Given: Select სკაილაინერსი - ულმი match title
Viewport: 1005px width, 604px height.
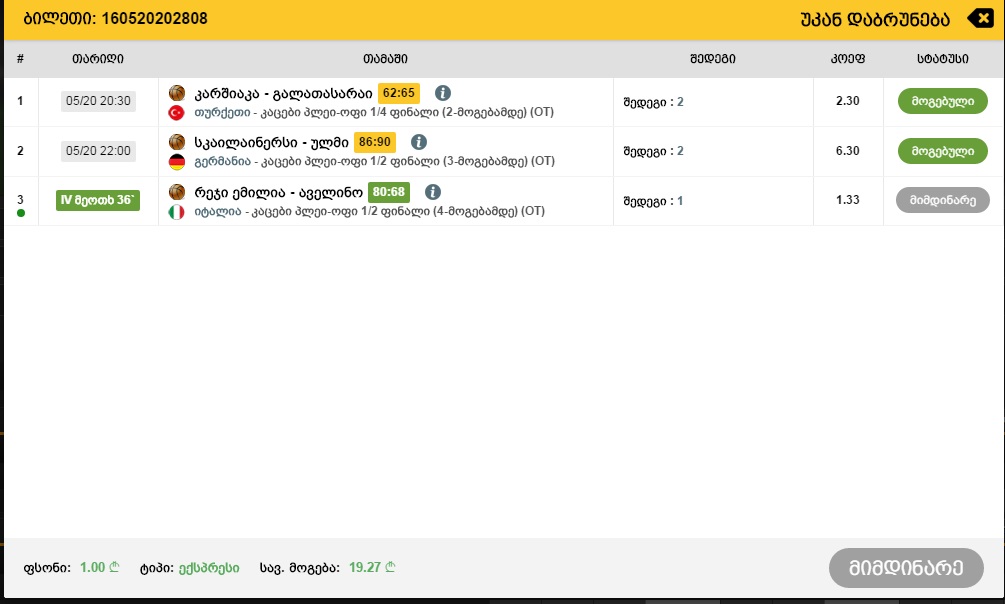Looking at the screenshot, I should coord(271,143).
